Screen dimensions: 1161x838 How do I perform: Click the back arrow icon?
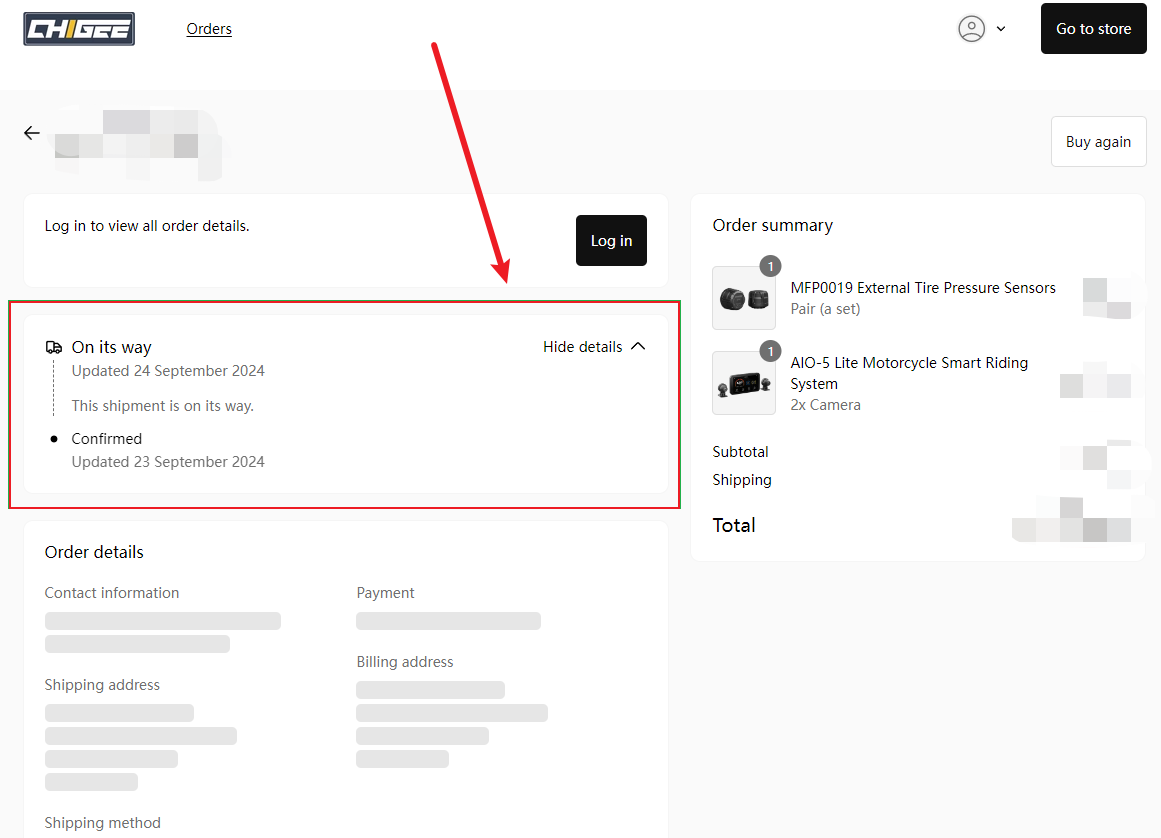point(32,133)
